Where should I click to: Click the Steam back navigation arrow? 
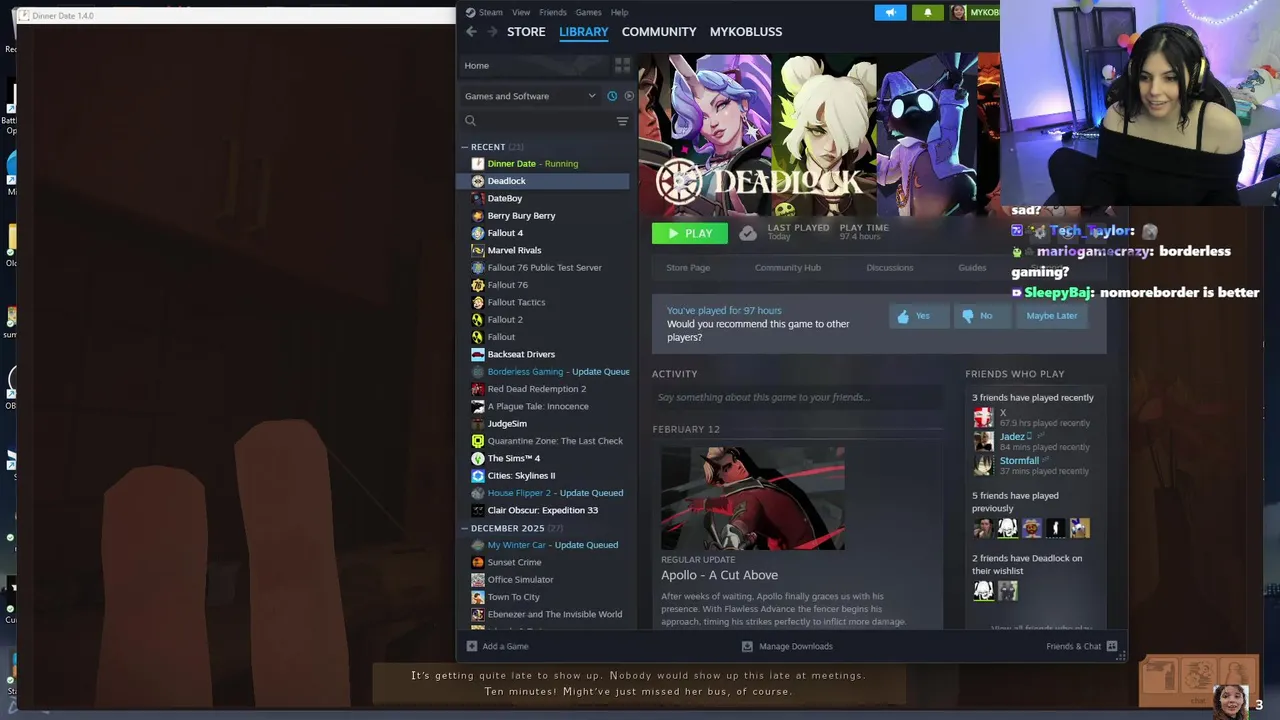[471, 32]
